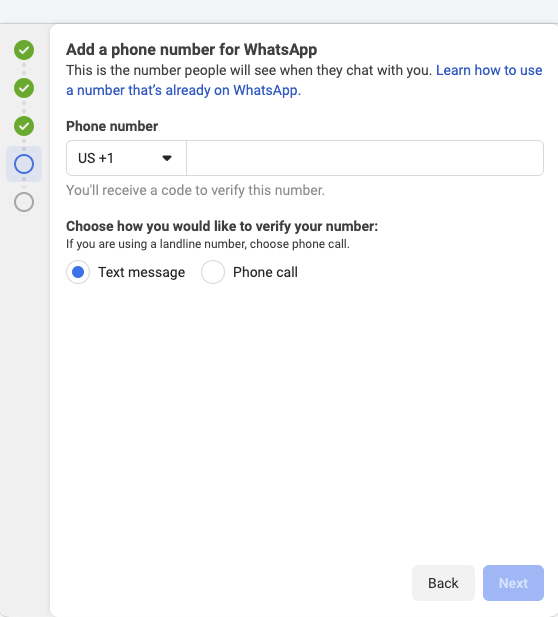Image resolution: width=558 pixels, height=617 pixels.
Task: Click the 'You'll receive a code' helper text
Action: pos(196,190)
